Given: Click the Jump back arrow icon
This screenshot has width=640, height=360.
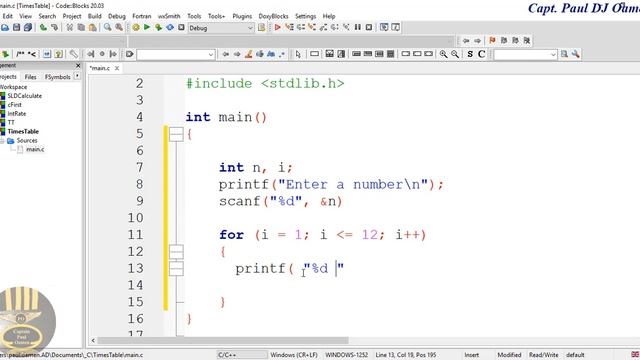Looking at the screenshot, I should (x=466, y=40).
